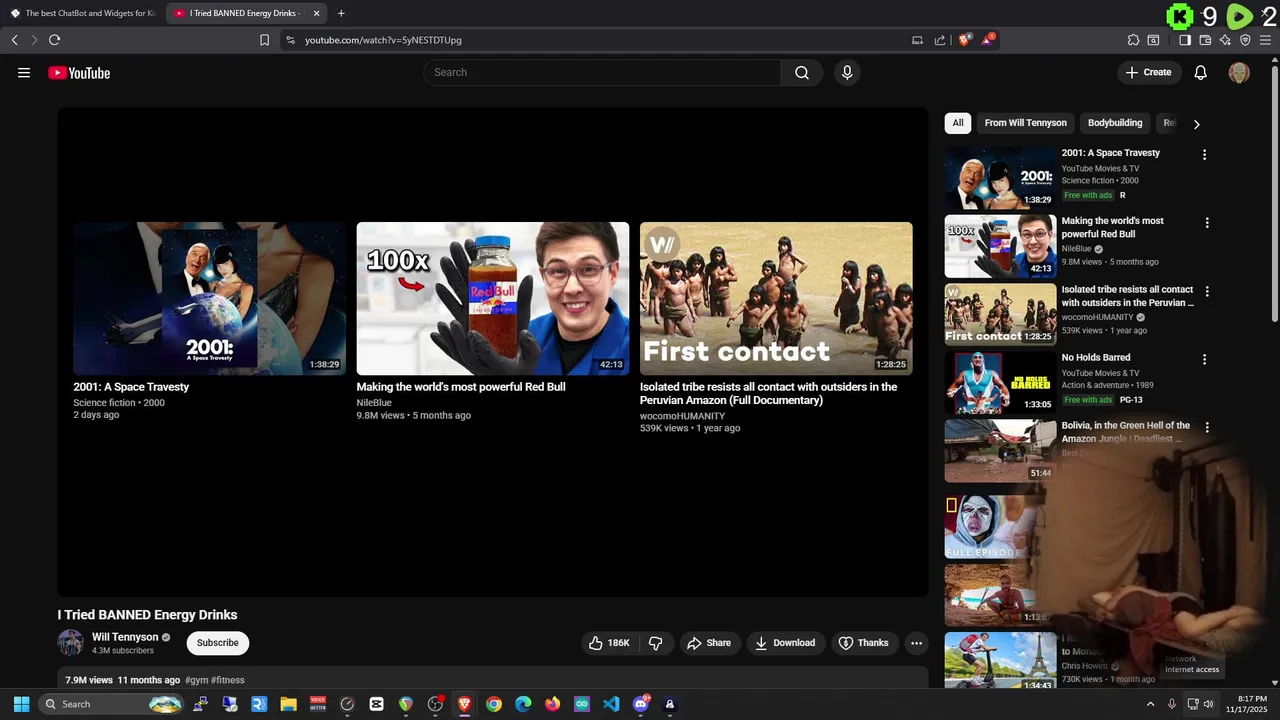Open Brave Leo AI sparkle icon
The image size is (1280, 720).
1225,40
